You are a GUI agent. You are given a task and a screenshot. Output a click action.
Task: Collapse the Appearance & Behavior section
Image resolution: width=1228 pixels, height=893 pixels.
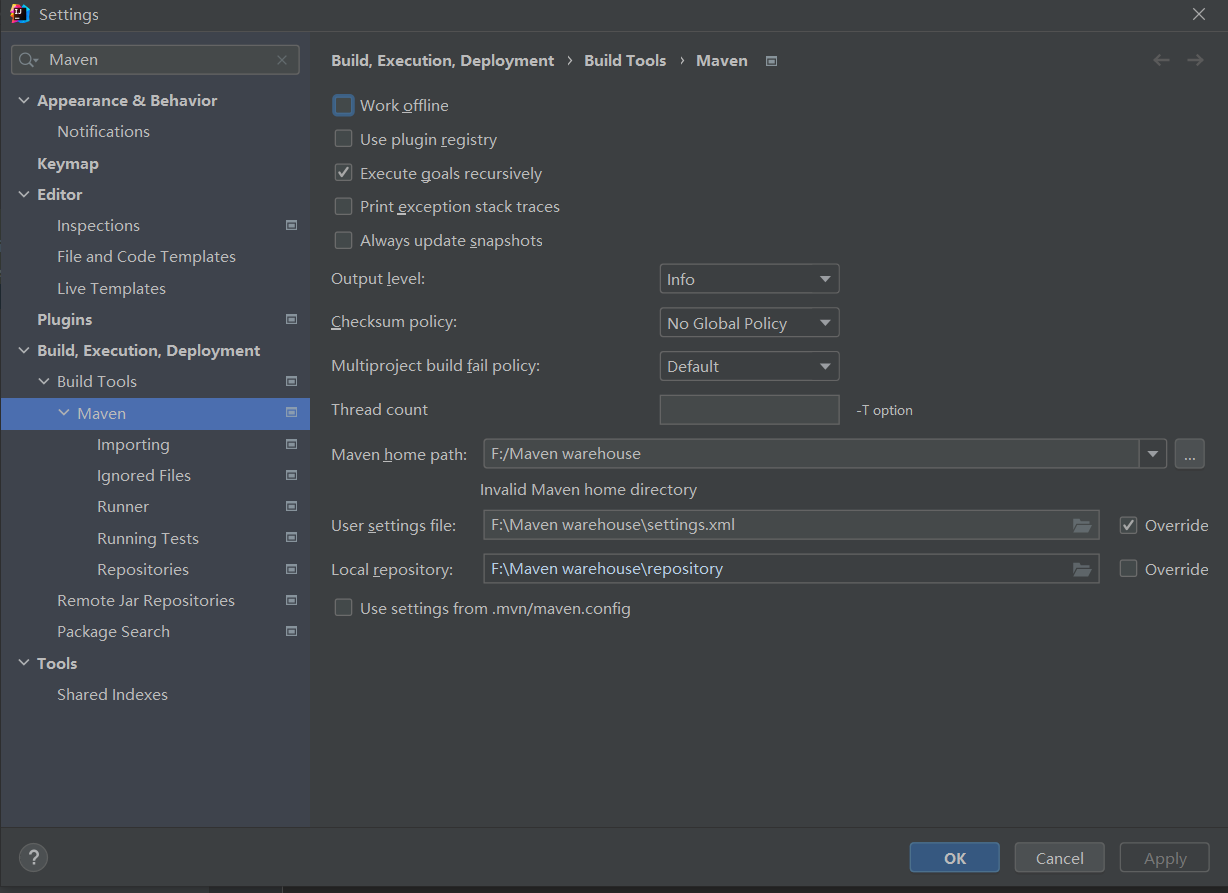tap(24, 100)
